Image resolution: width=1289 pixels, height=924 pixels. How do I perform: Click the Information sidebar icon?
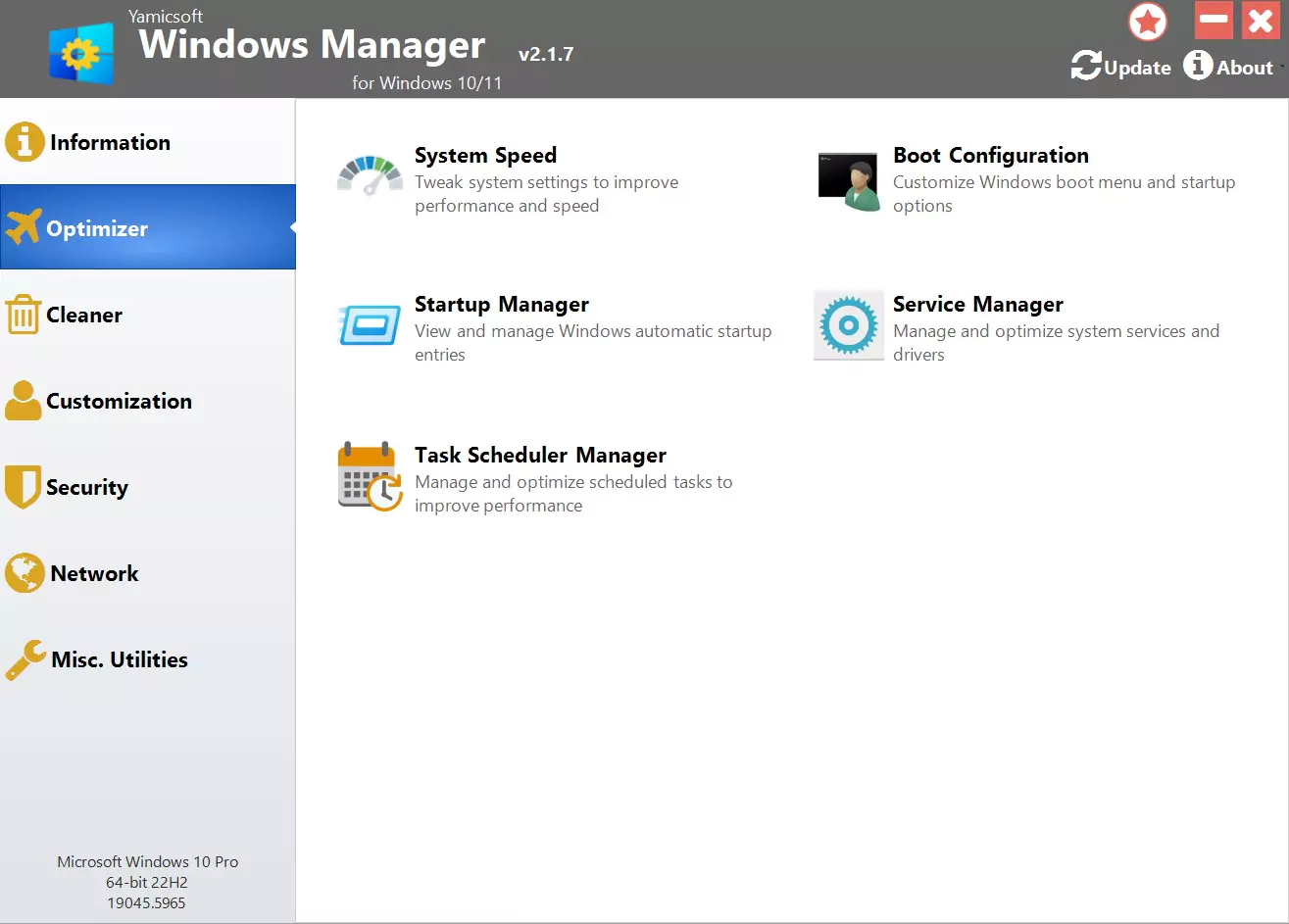pyautogui.click(x=25, y=142)
